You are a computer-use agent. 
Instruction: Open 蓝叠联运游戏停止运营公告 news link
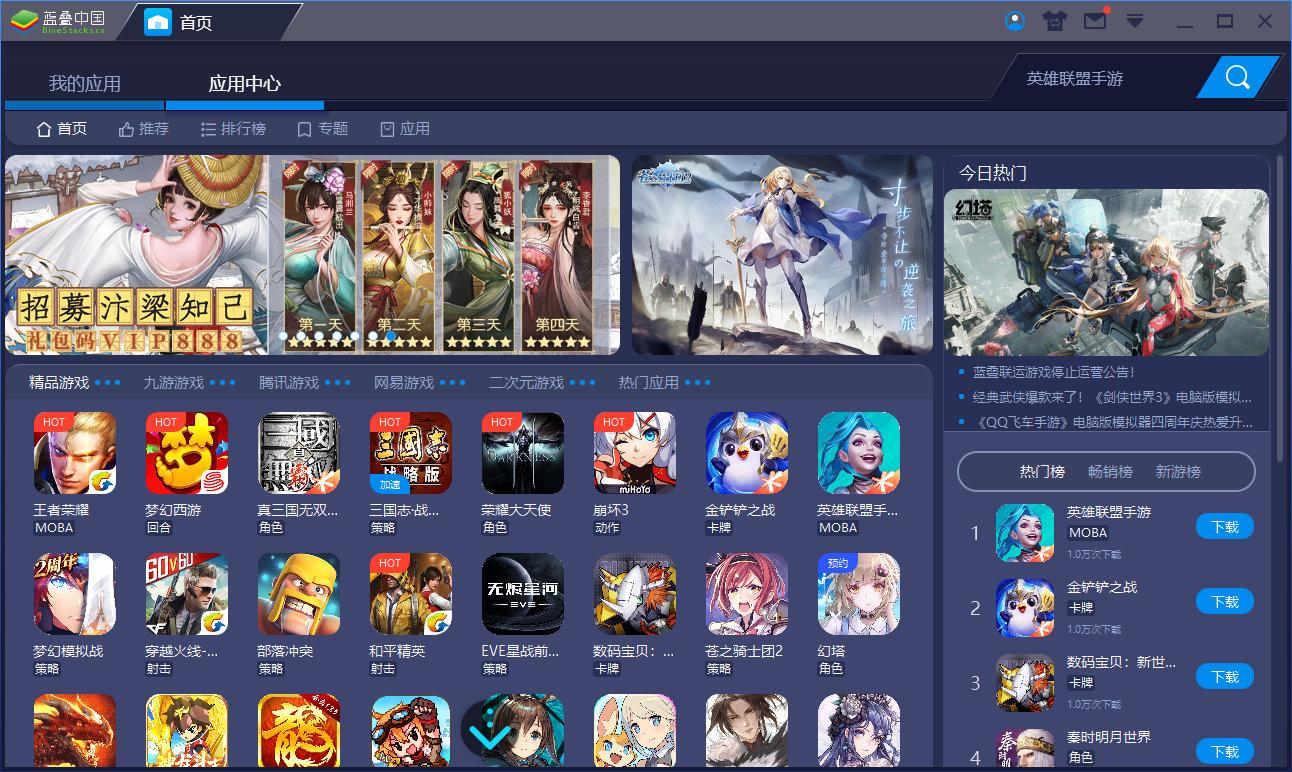tap(1053, 372)
